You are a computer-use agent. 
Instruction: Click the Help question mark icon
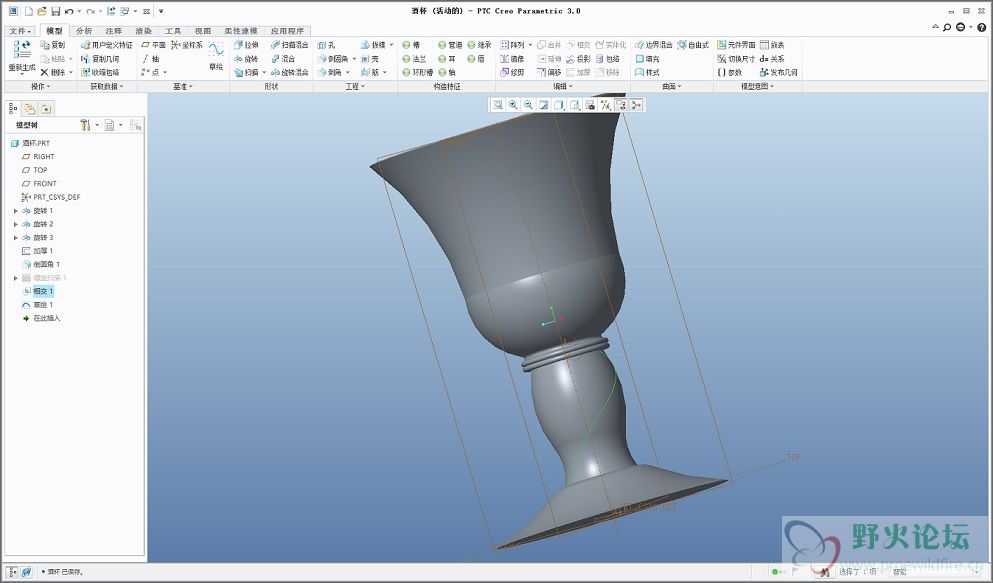tap(982, 27)
